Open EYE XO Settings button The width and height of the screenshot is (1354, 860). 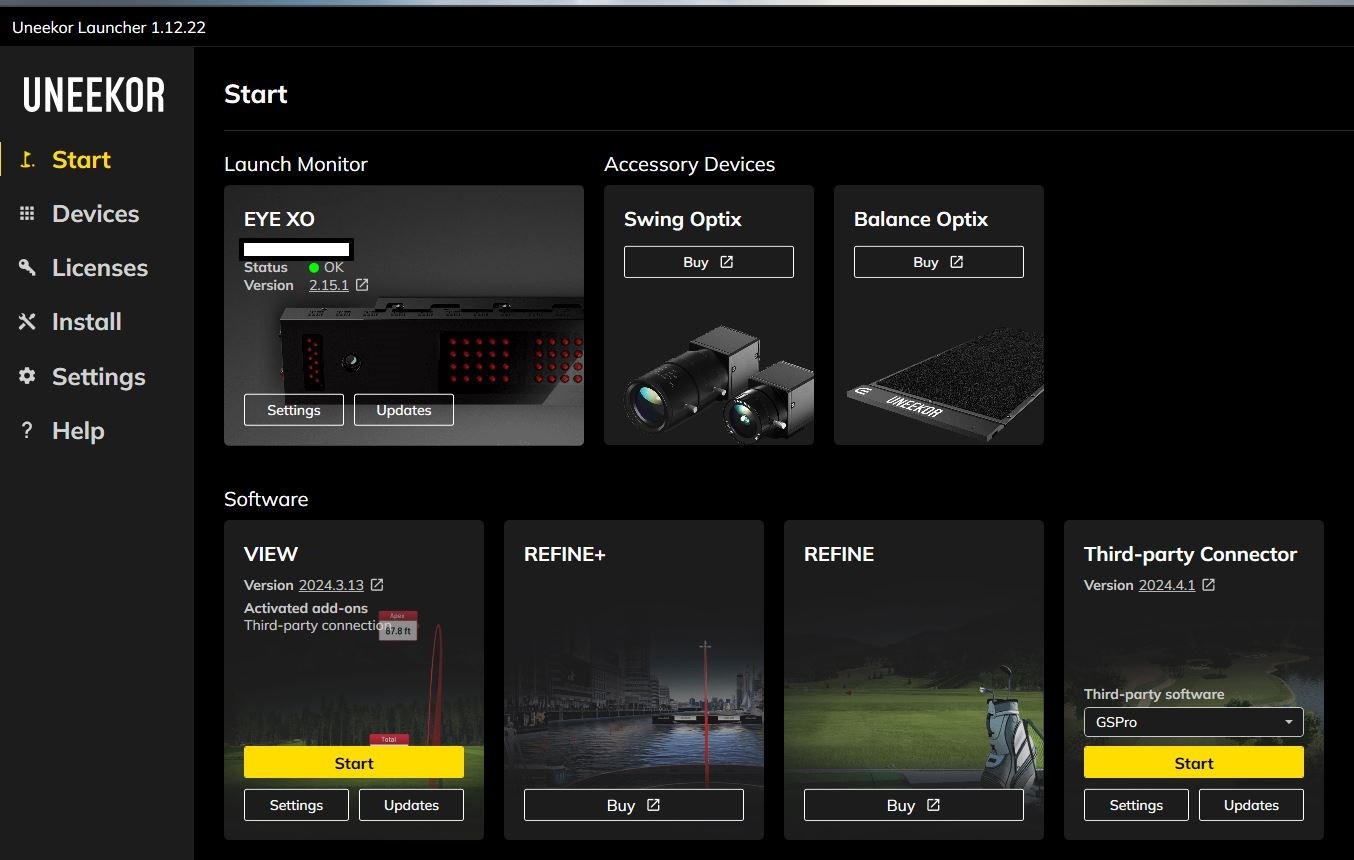coord(294,410)
